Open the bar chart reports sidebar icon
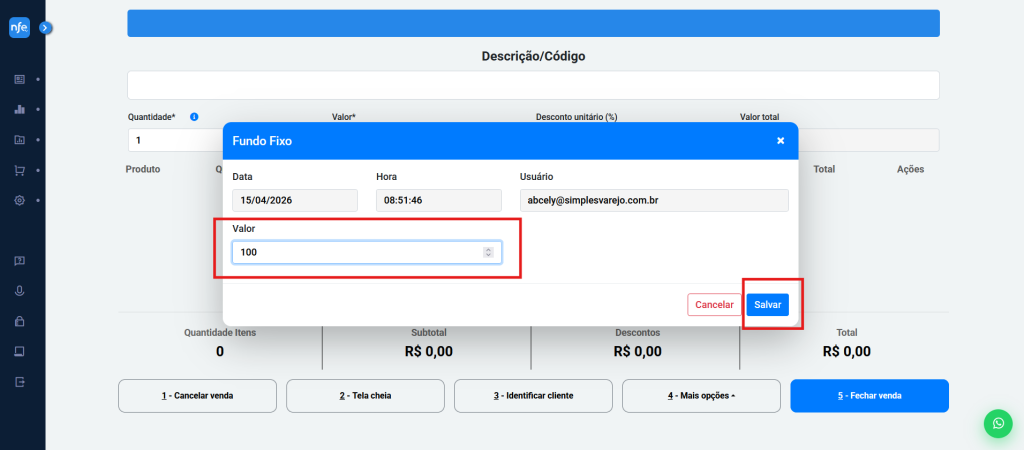 (x=19, y=109)
